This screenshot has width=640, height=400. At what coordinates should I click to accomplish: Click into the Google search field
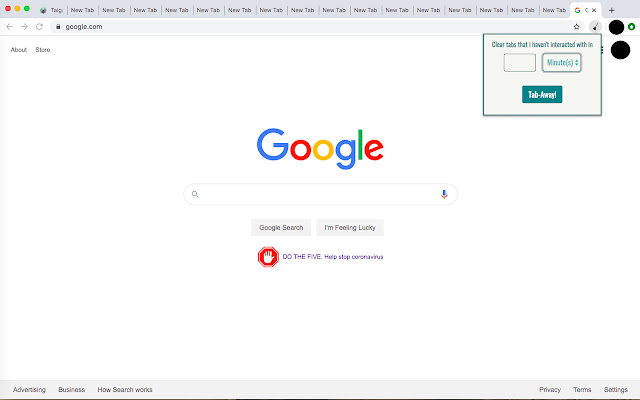tap(318, 194)
